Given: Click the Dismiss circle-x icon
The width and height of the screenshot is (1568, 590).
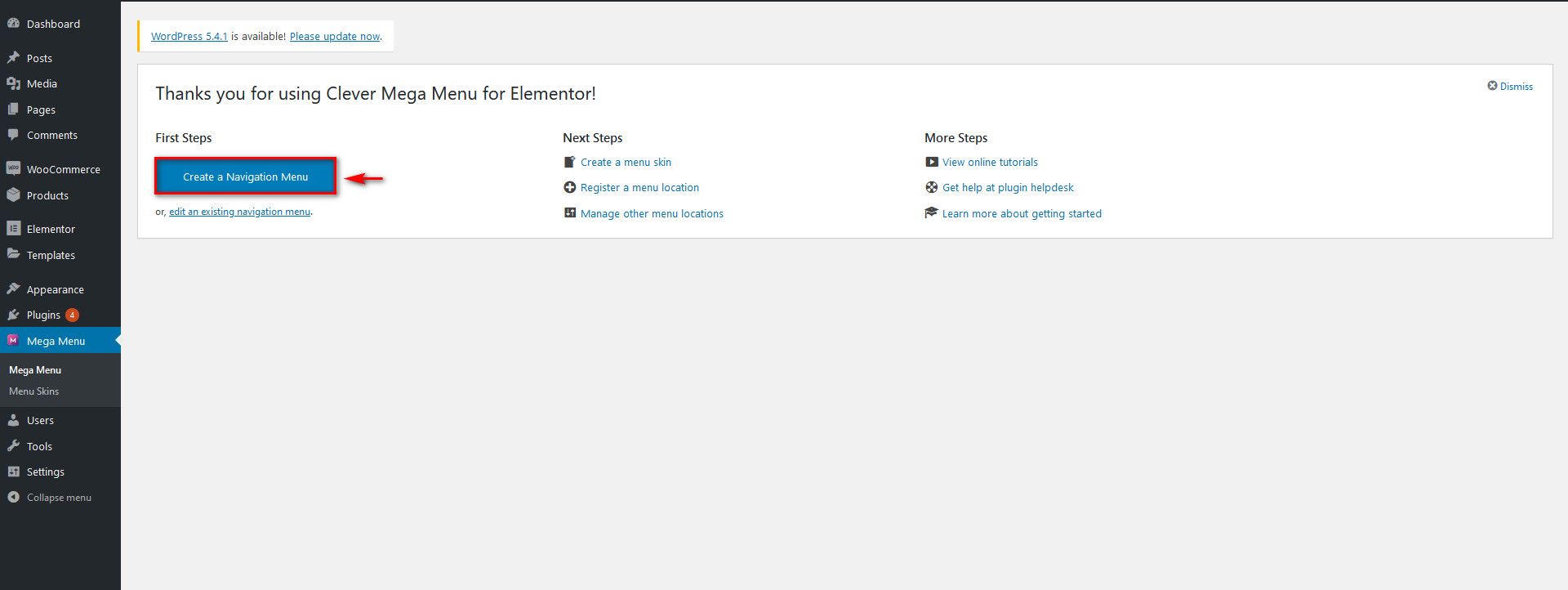Looking at the screenshot, I should click(1492, 86).
